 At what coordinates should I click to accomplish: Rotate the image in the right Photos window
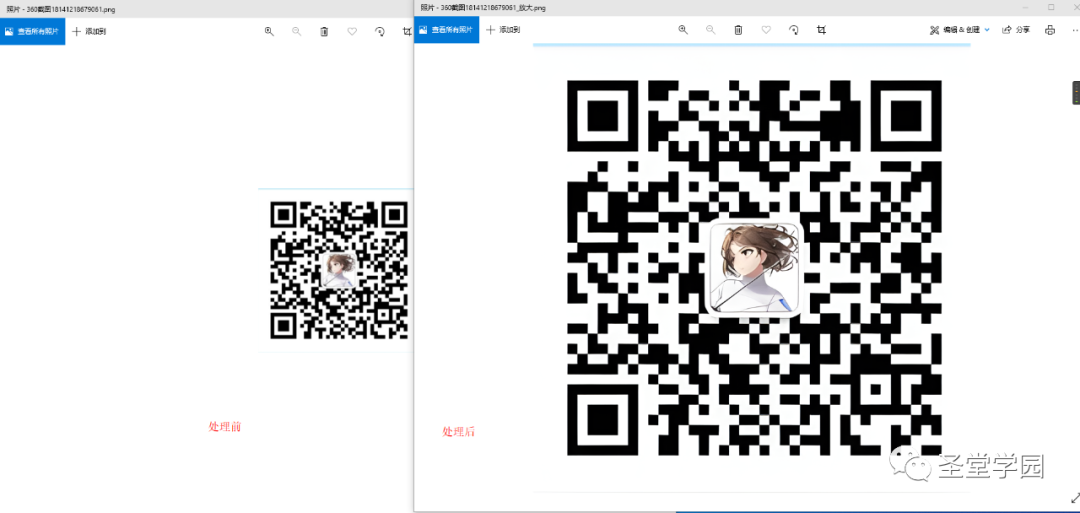point(793,30)
